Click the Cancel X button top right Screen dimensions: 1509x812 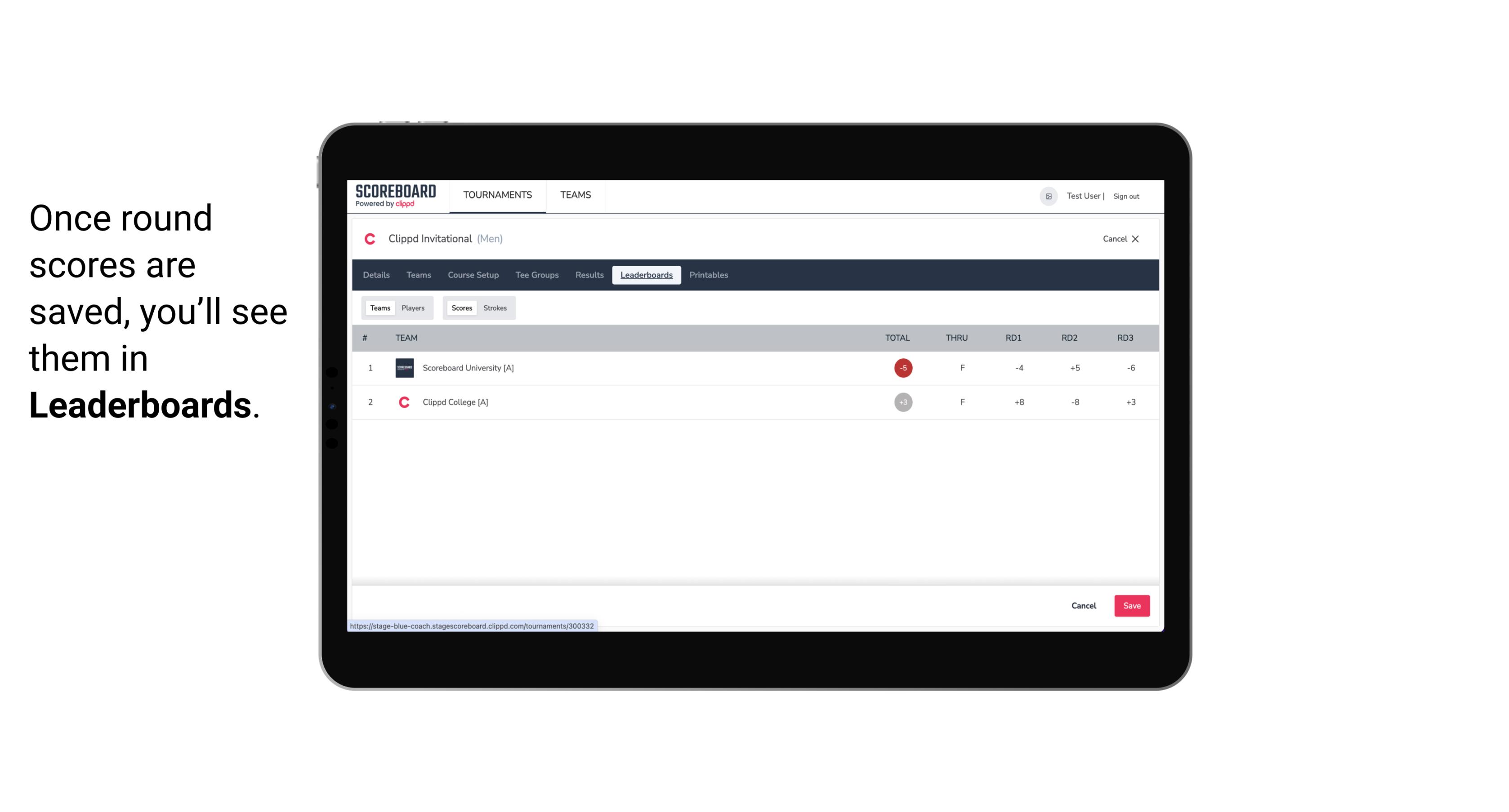pos(1119,238)
